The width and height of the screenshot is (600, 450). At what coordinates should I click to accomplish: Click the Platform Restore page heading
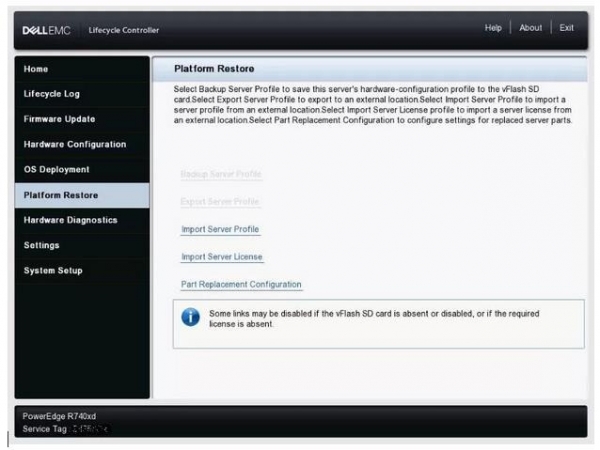pos(214,69)
